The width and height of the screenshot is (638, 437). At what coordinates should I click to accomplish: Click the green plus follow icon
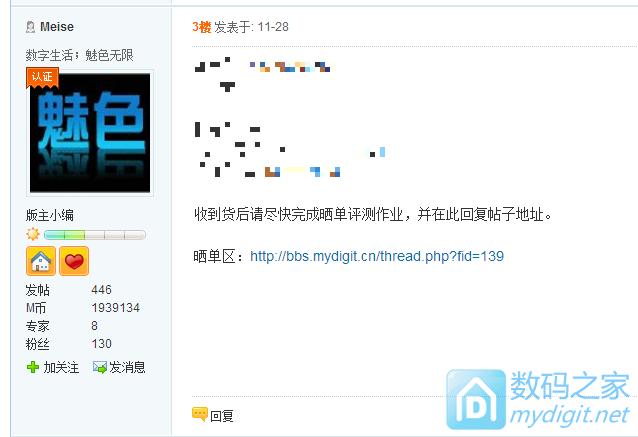(x=33, y=367)
